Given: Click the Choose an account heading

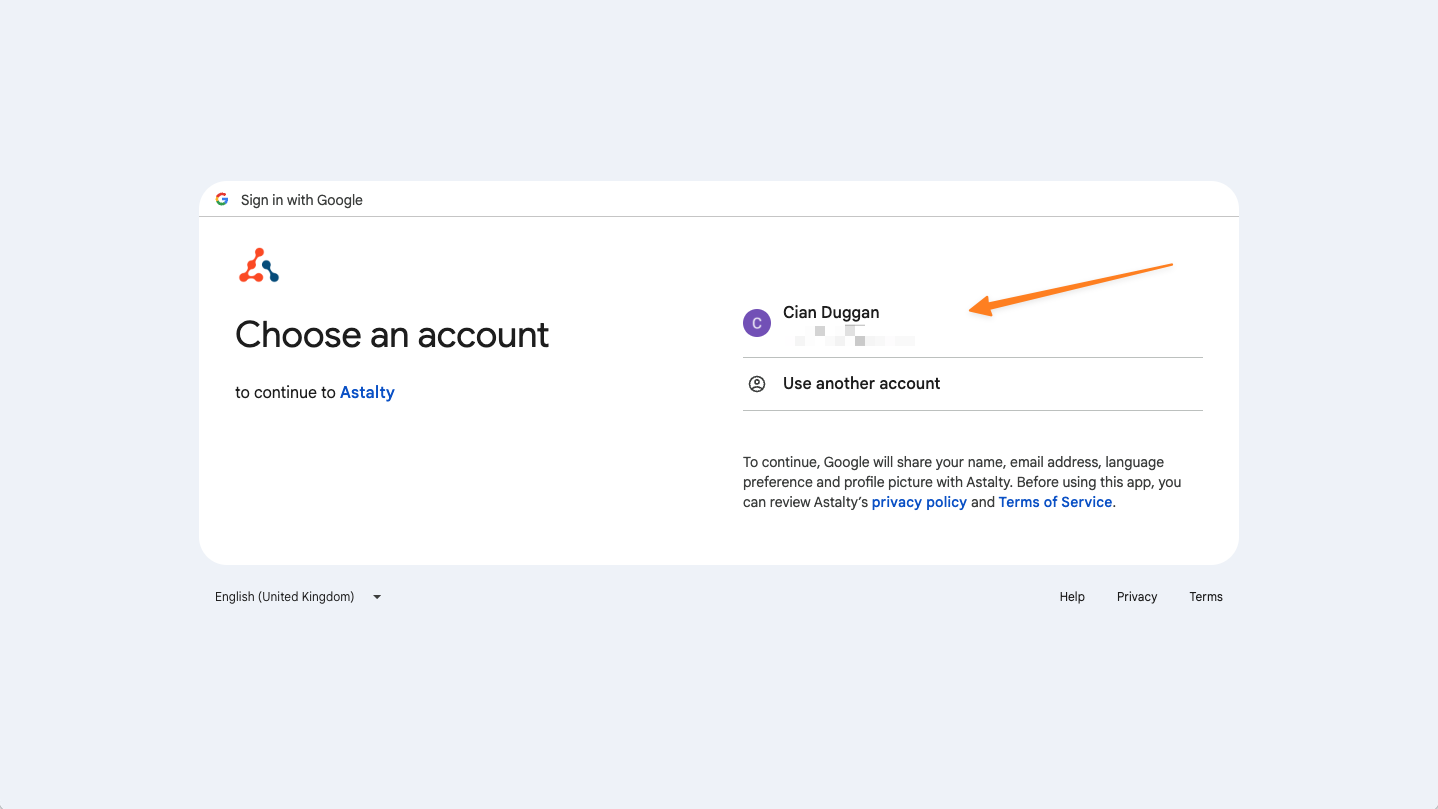Looking at the screenshot, I should [x=392, y=335].
